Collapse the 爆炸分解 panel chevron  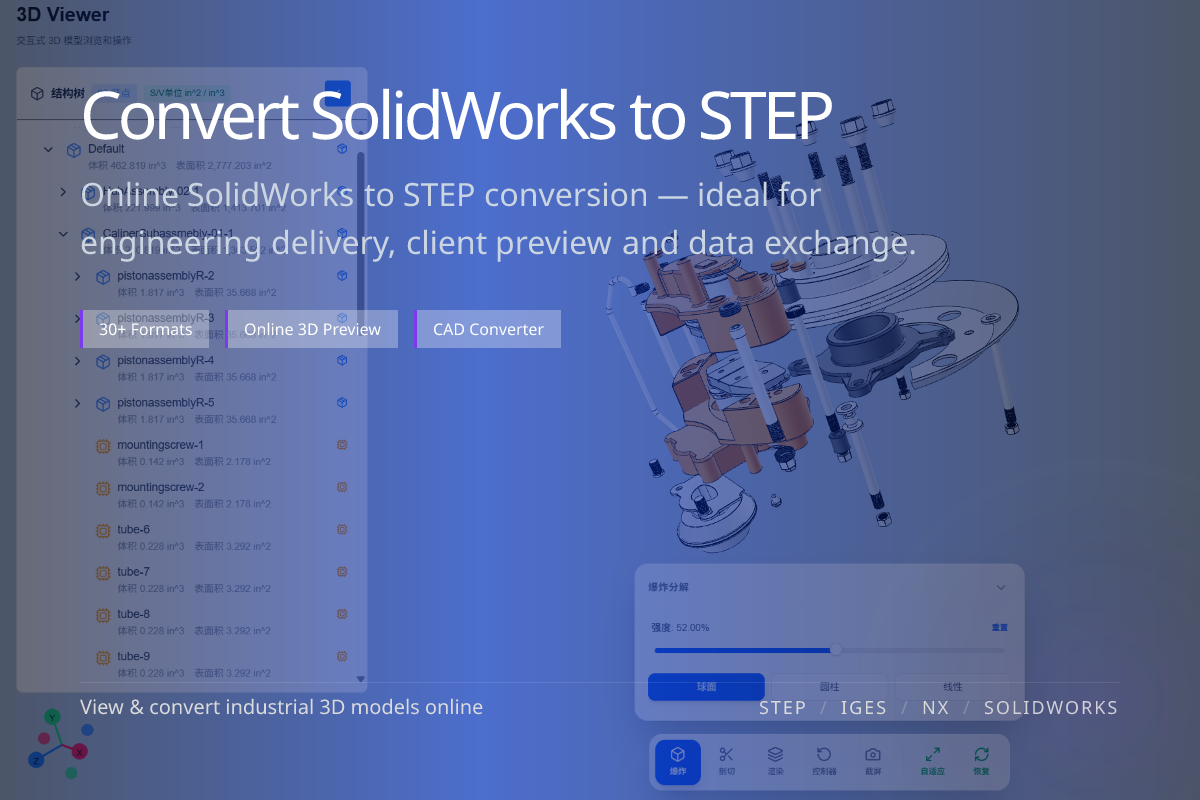coord(1001,587)
